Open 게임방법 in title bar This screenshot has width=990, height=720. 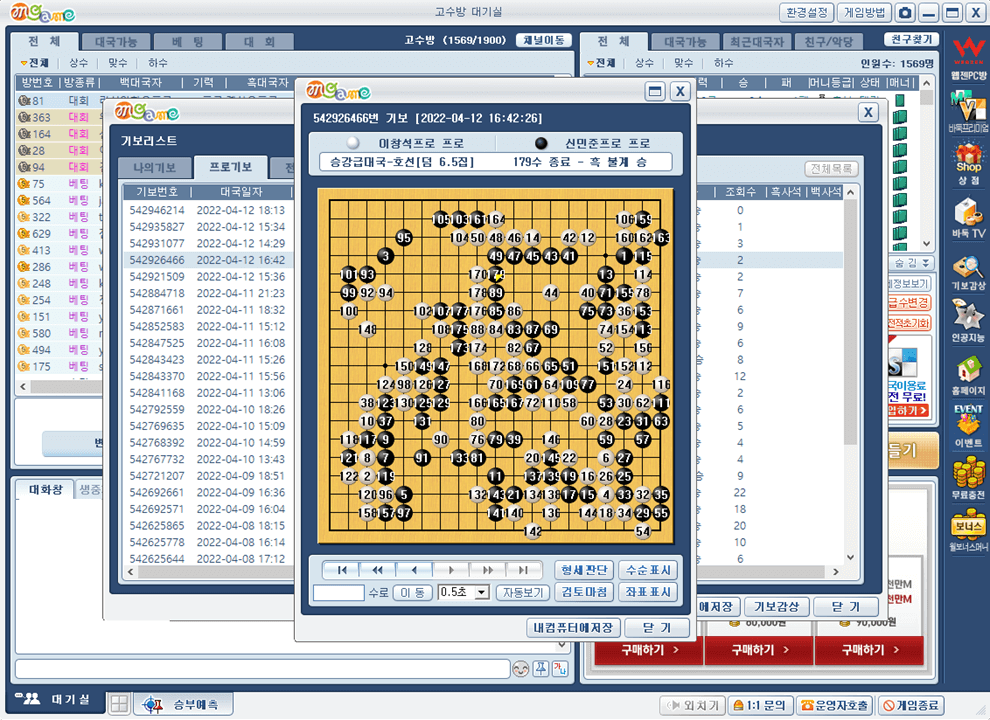864,13
